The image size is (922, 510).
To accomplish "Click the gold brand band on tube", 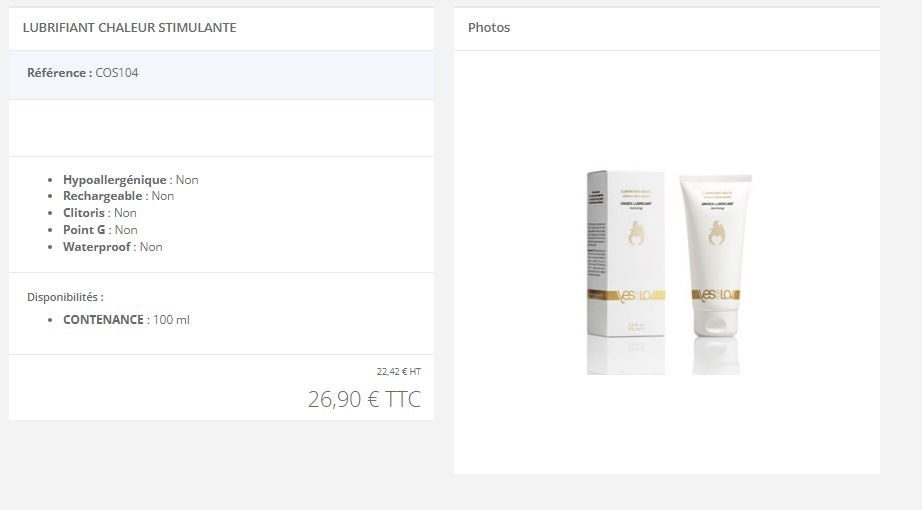I will click(716, 295).
